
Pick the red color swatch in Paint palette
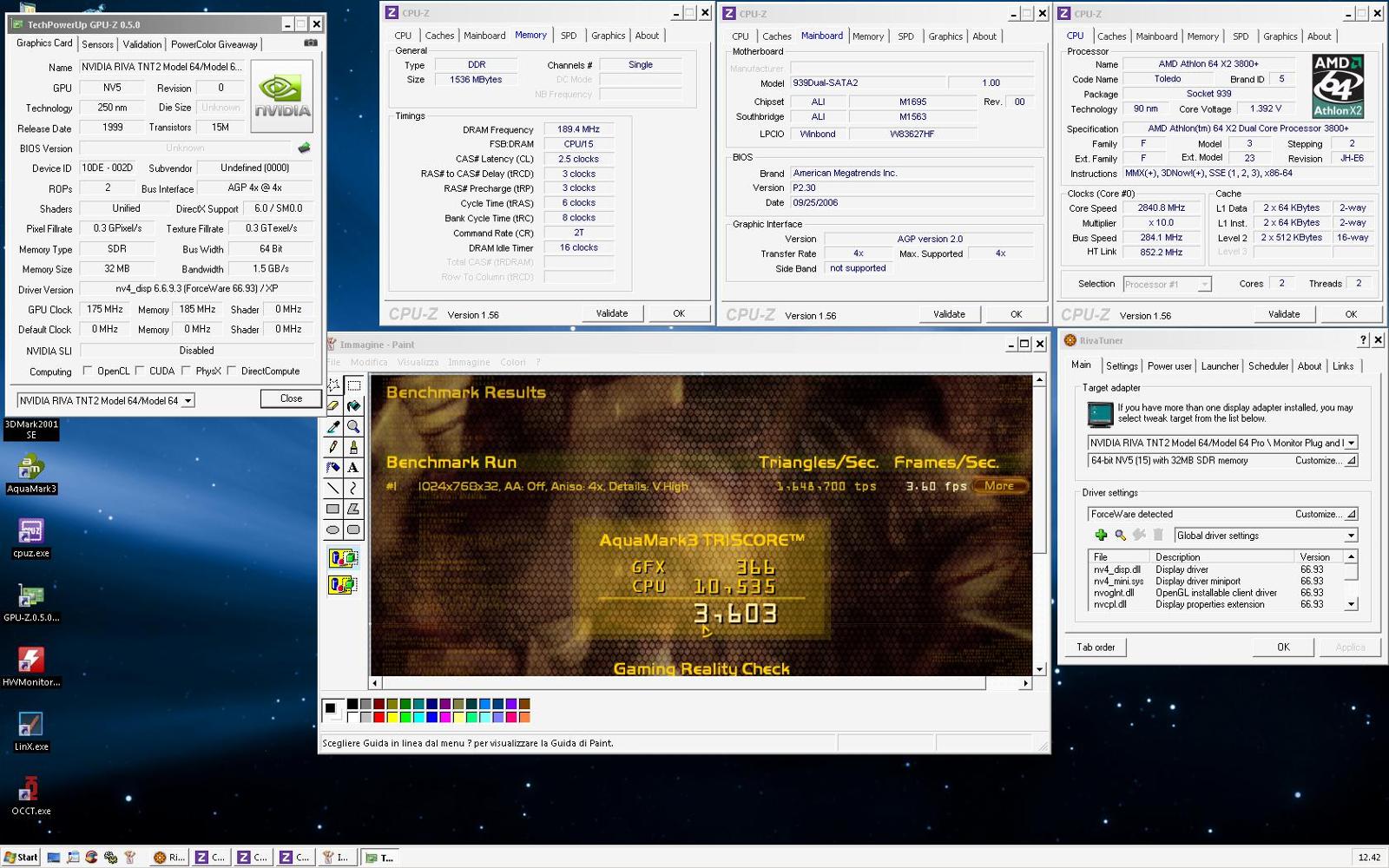pos(379,717)
